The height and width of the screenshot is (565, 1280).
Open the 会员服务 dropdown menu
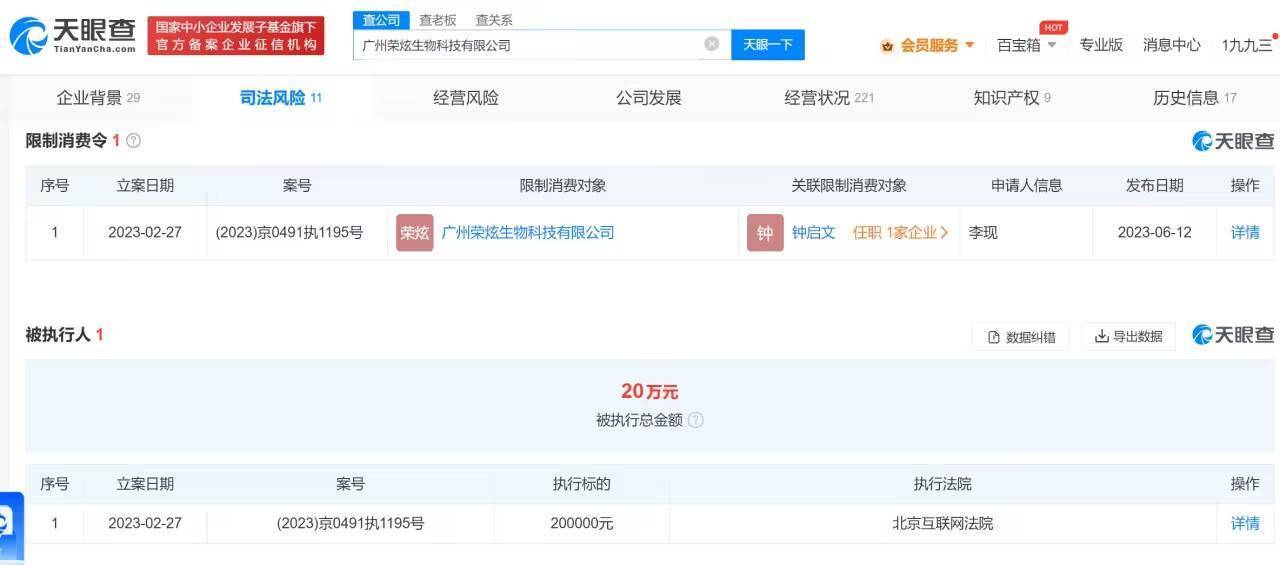click(x=927, y=45)
